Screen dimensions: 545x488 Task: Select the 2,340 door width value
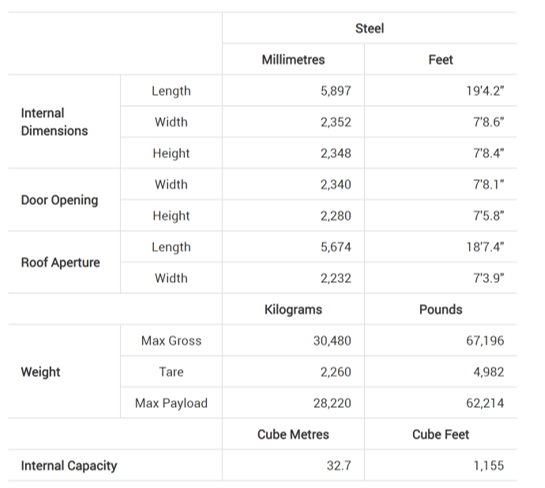(x=336, y=185)
